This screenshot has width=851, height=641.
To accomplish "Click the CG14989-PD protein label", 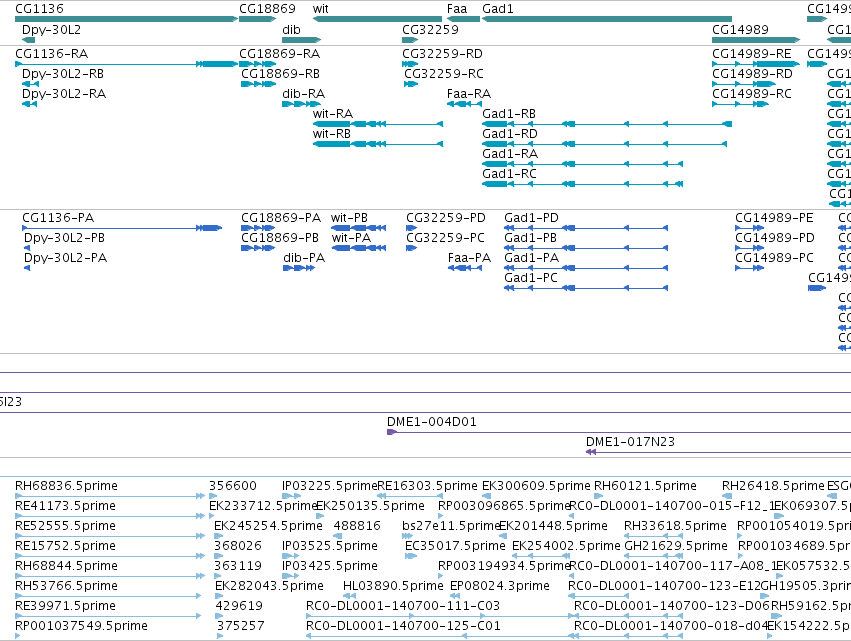I will 775,238.
